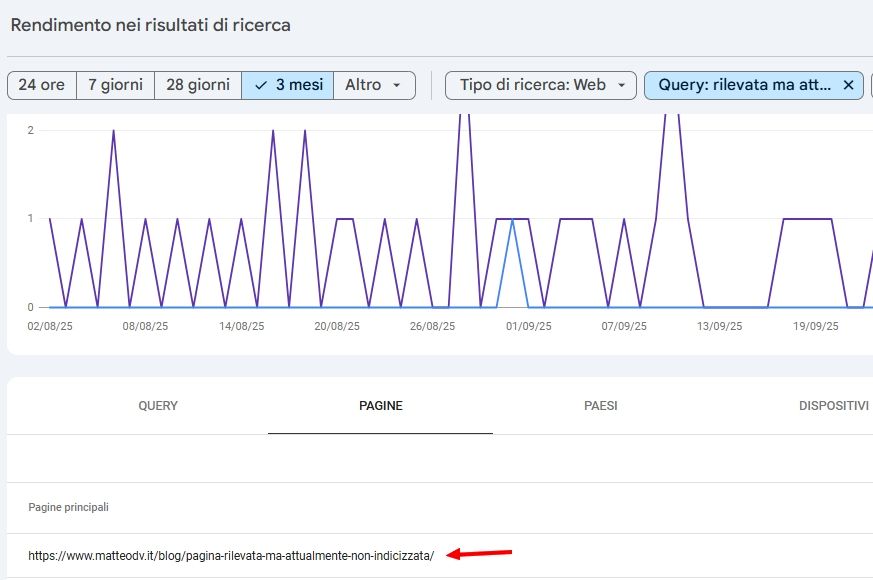The height and width of the screenshot is (580, 873).
Task: Select the currently active PAGINE tab
Action: (x=380, y=406)
